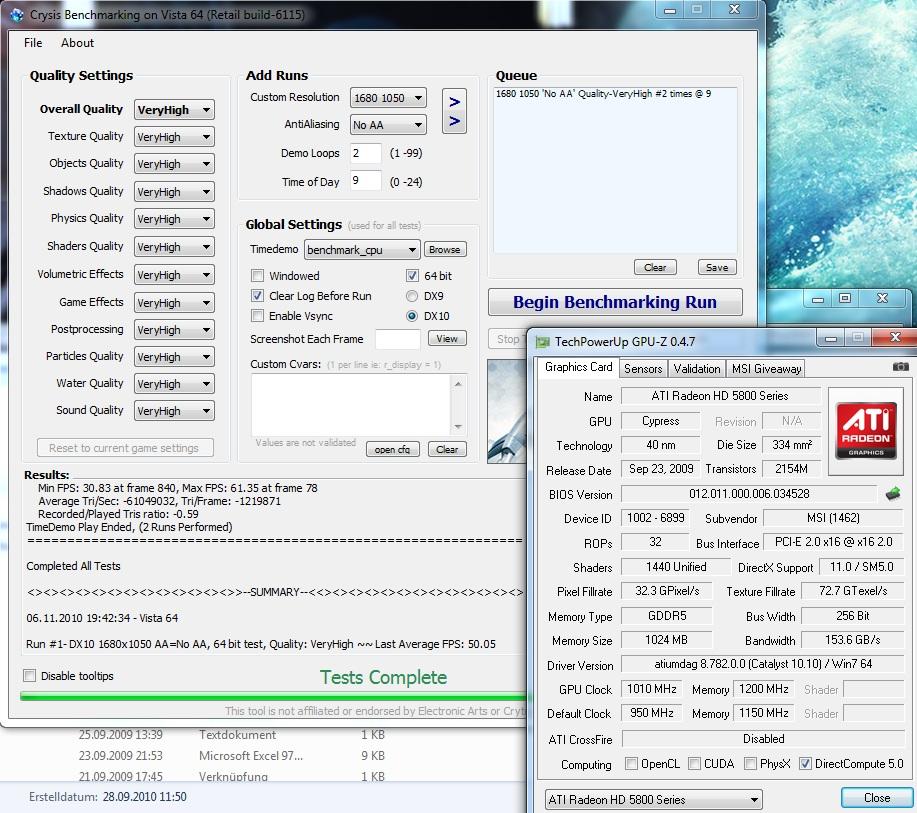
Task: Switch to the Validation tab
Action: 697,368
